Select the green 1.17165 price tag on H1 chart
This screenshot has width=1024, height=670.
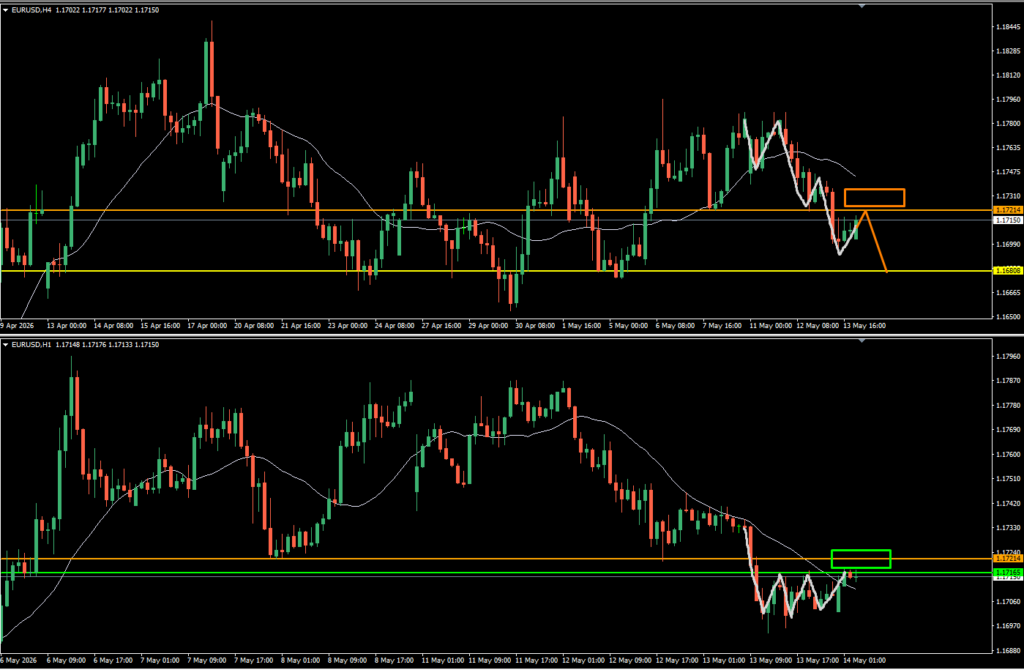[x=1007, y=572]
